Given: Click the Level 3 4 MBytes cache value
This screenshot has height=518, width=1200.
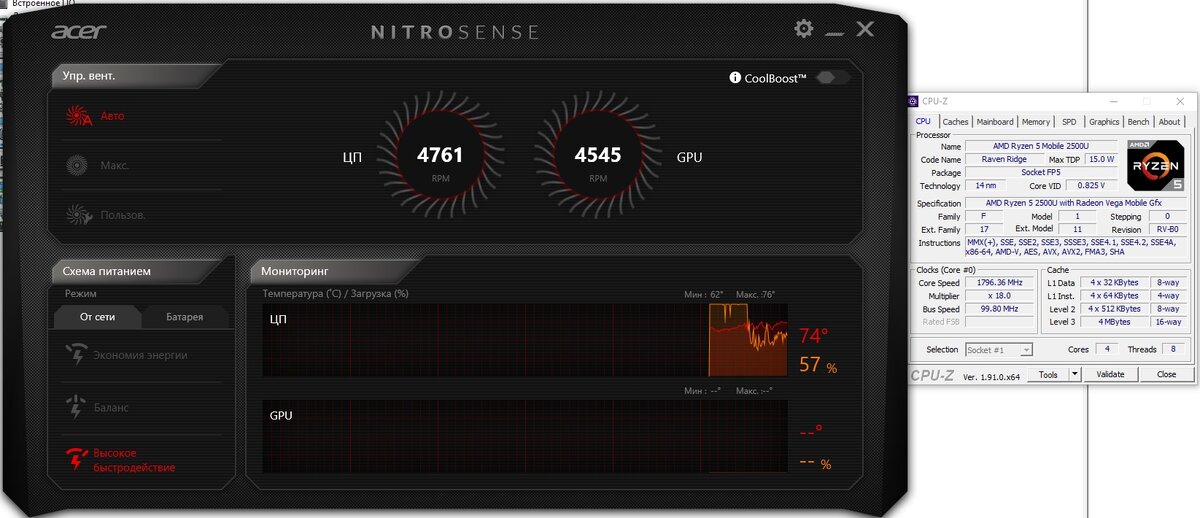Looking at the screenshot, I should coord(1112,322).
